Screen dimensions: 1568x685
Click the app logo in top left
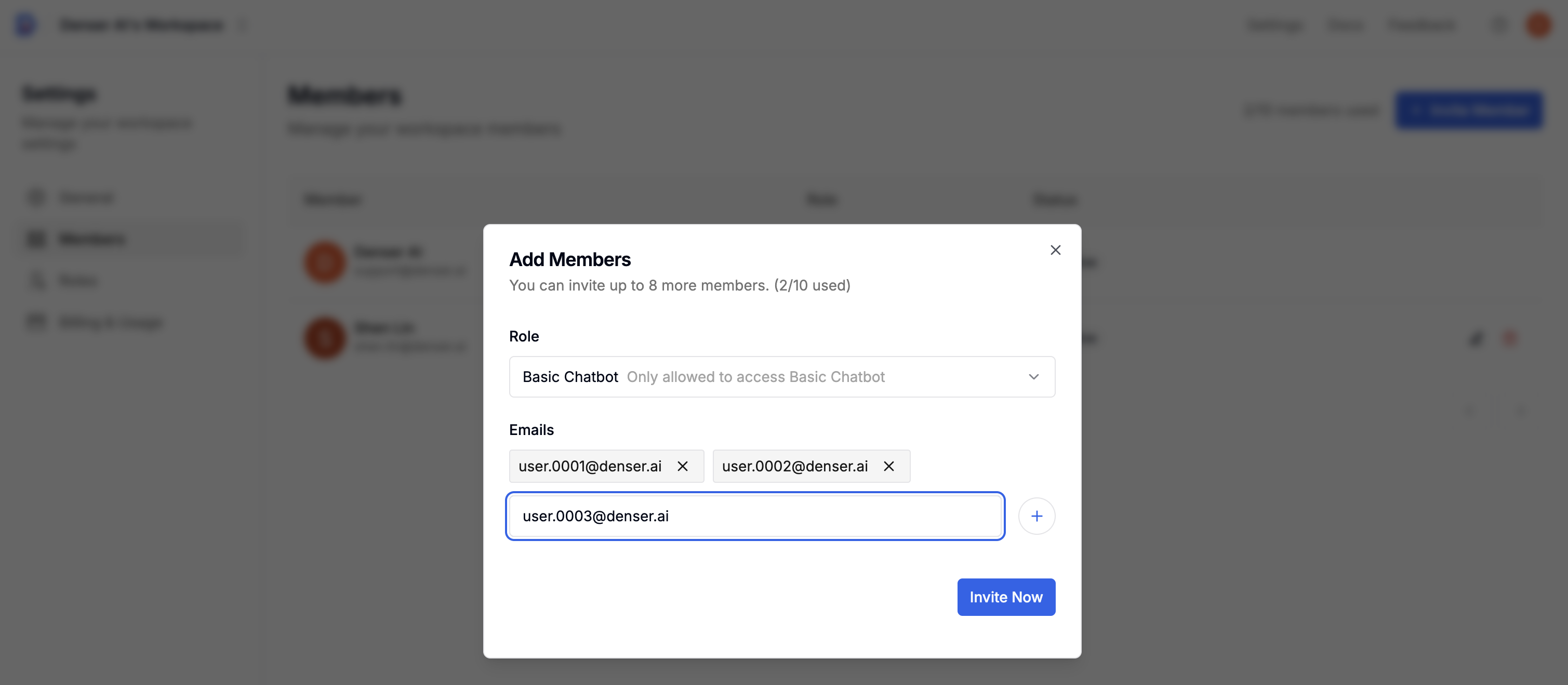click(25, 25)
